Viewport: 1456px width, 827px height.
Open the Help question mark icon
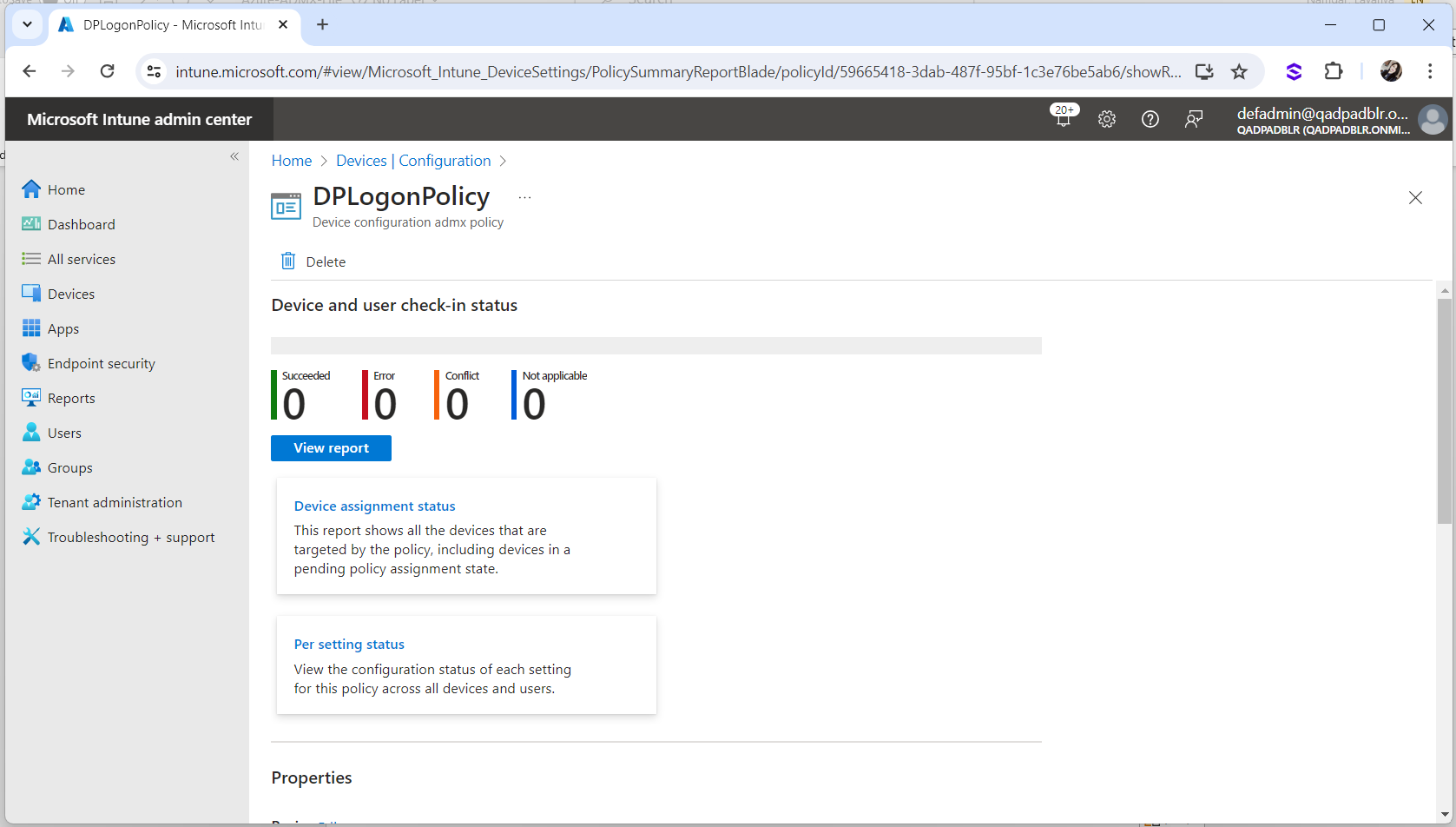[1150, 119]
